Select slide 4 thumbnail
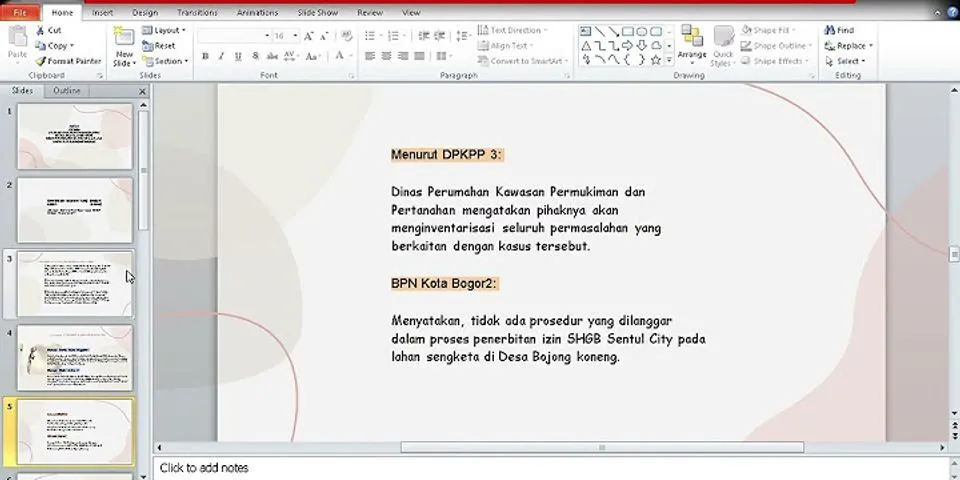This screenshot has height=480, width=960. pyautogui.click(x=75, y=358)
